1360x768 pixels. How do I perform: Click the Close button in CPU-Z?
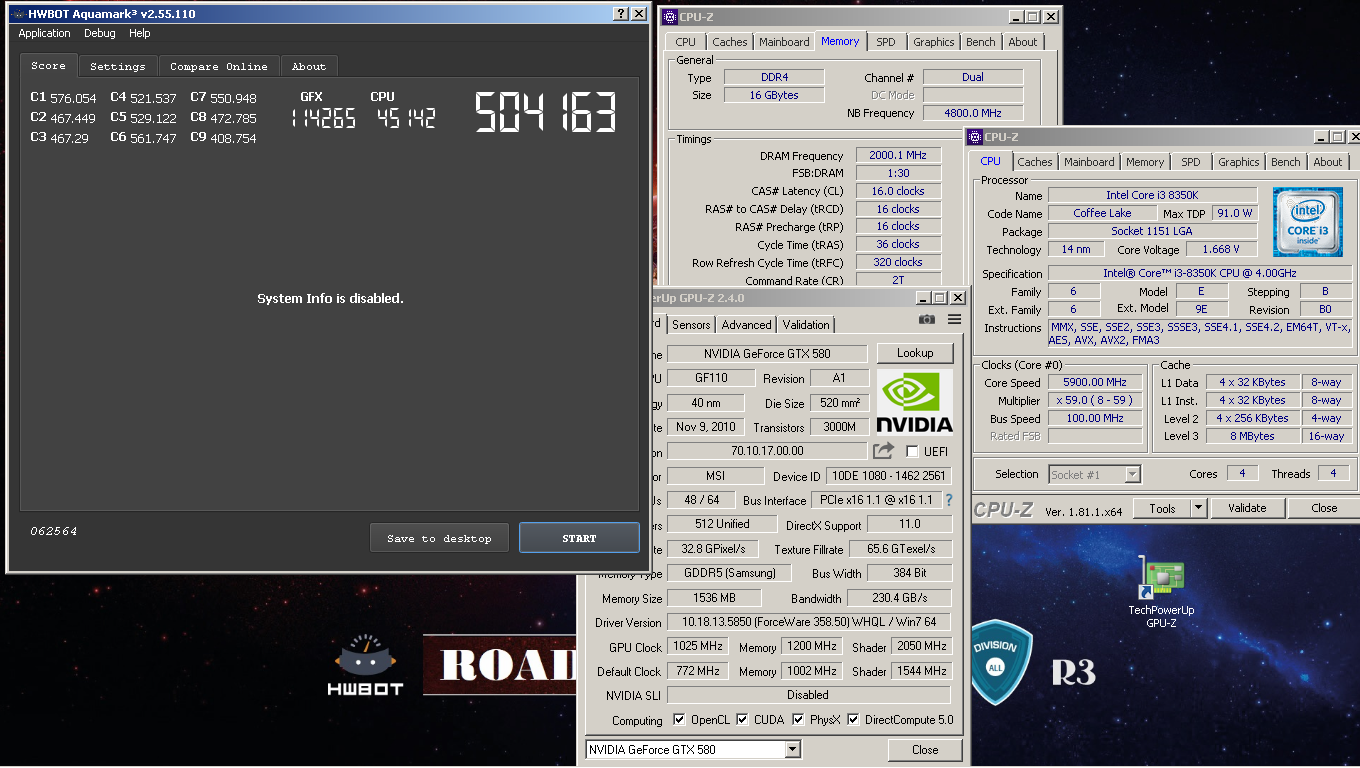click(x=1324, y=508)
